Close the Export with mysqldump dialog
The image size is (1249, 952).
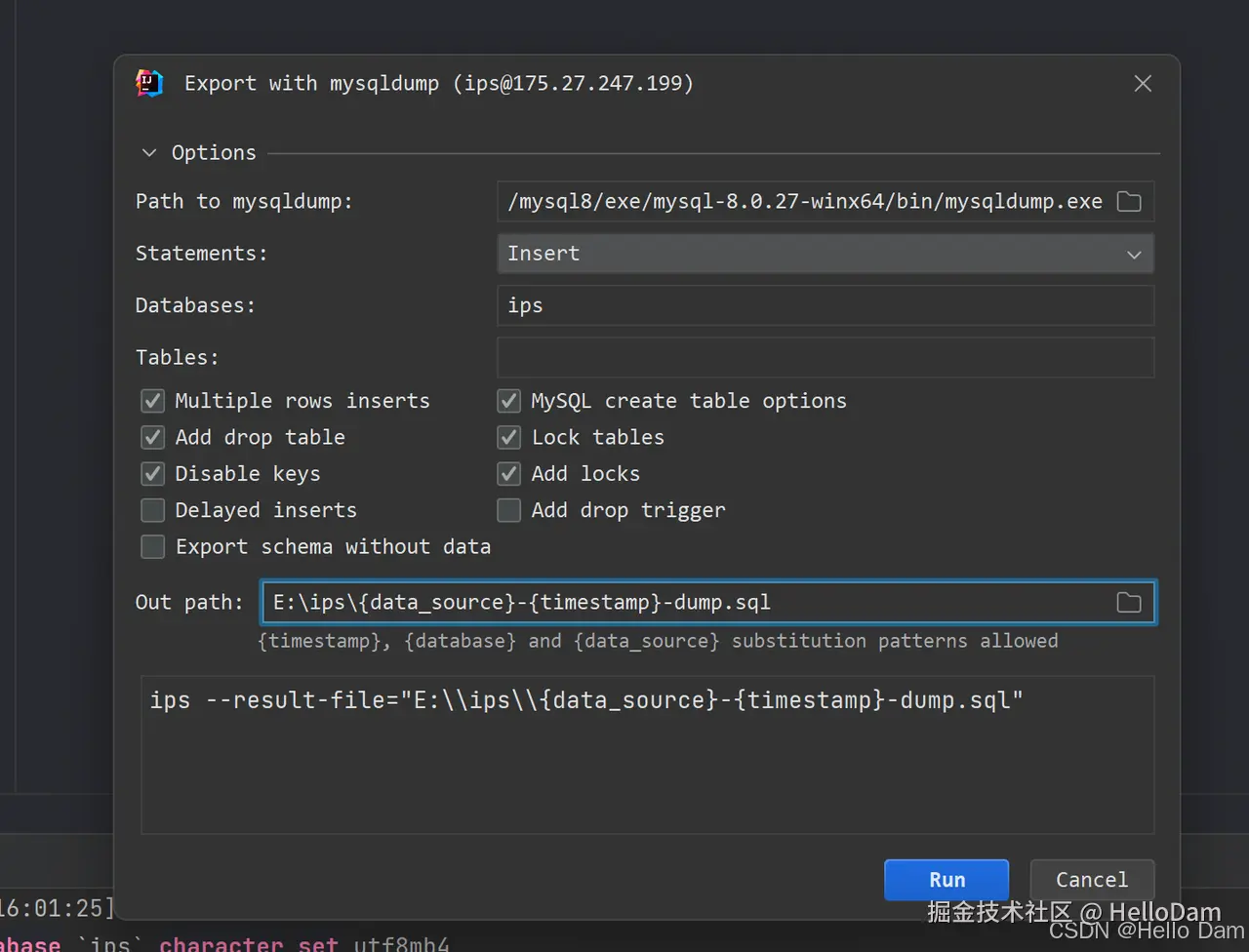[1143, 84]
